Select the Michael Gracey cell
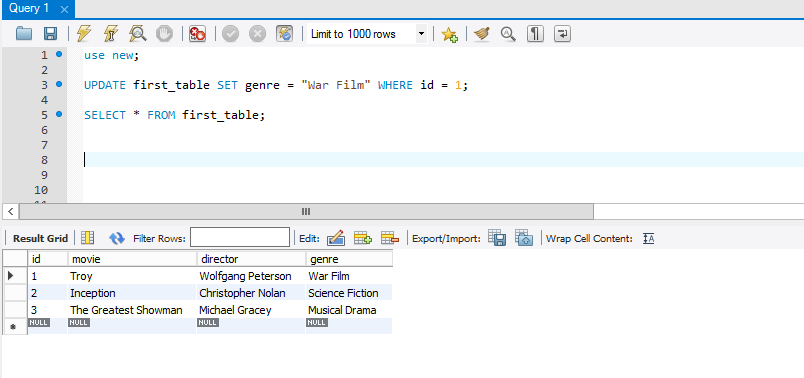 (x=251, y=310)
